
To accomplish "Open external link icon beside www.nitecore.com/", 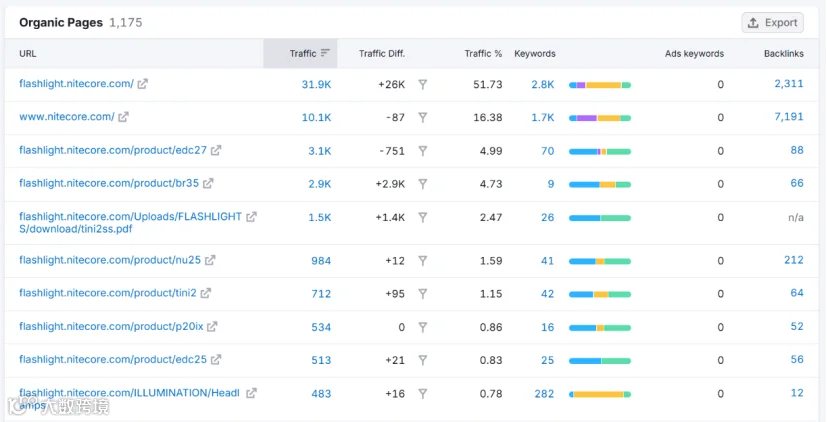I will click(x=123, y=117).
